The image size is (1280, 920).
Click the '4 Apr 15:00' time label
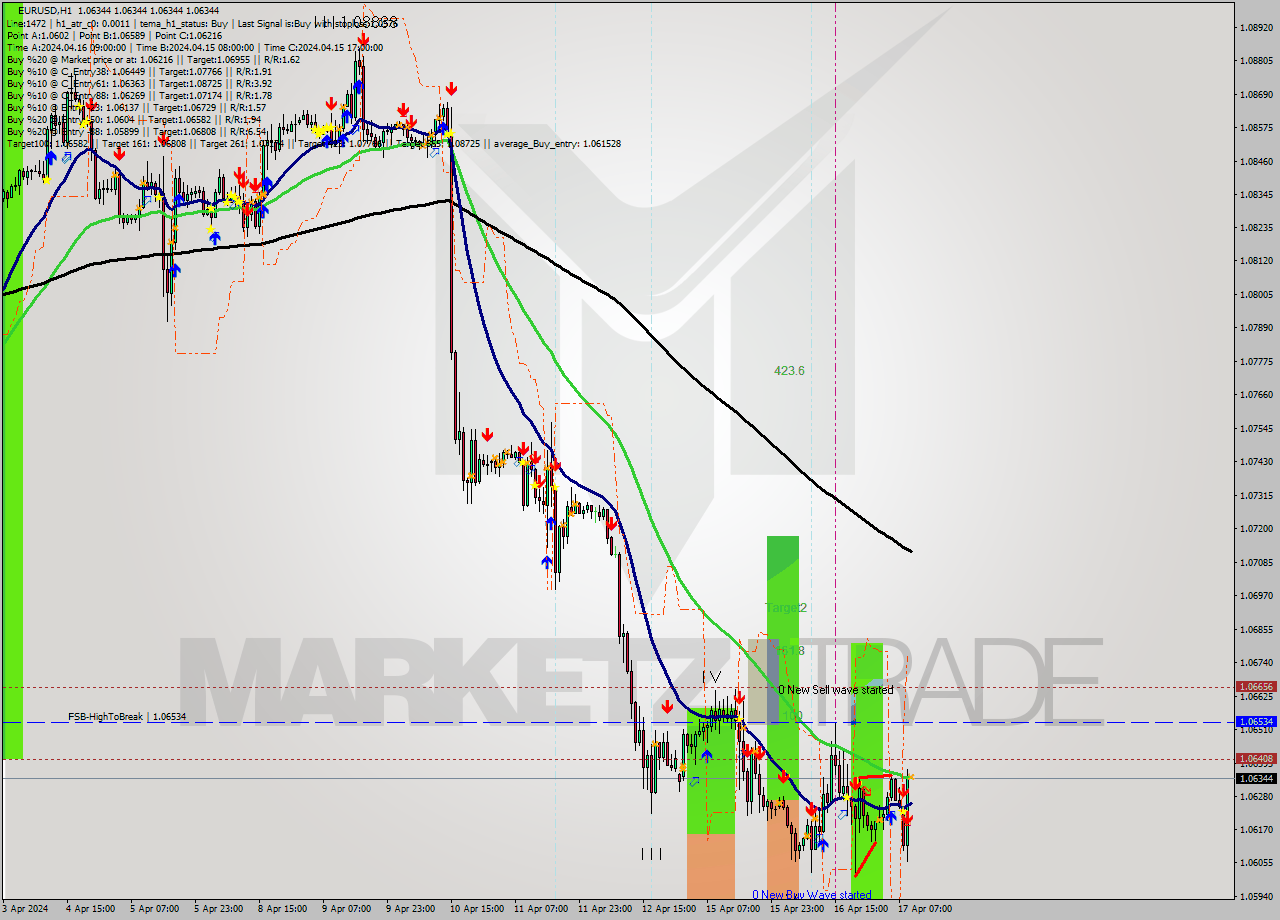pos(90,909)
